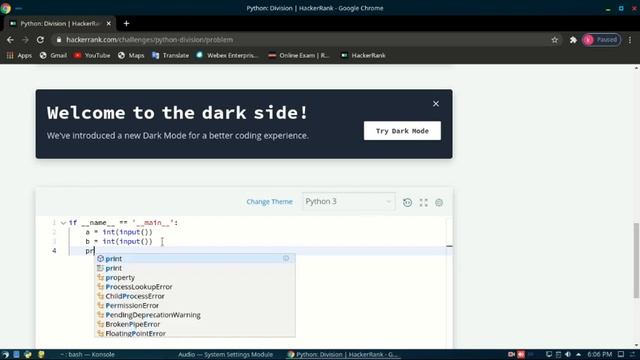Image resolution: width=640 pixels, height=360 pixels.
Task: Reload the HackerRank page
Action: coord(40,40)
